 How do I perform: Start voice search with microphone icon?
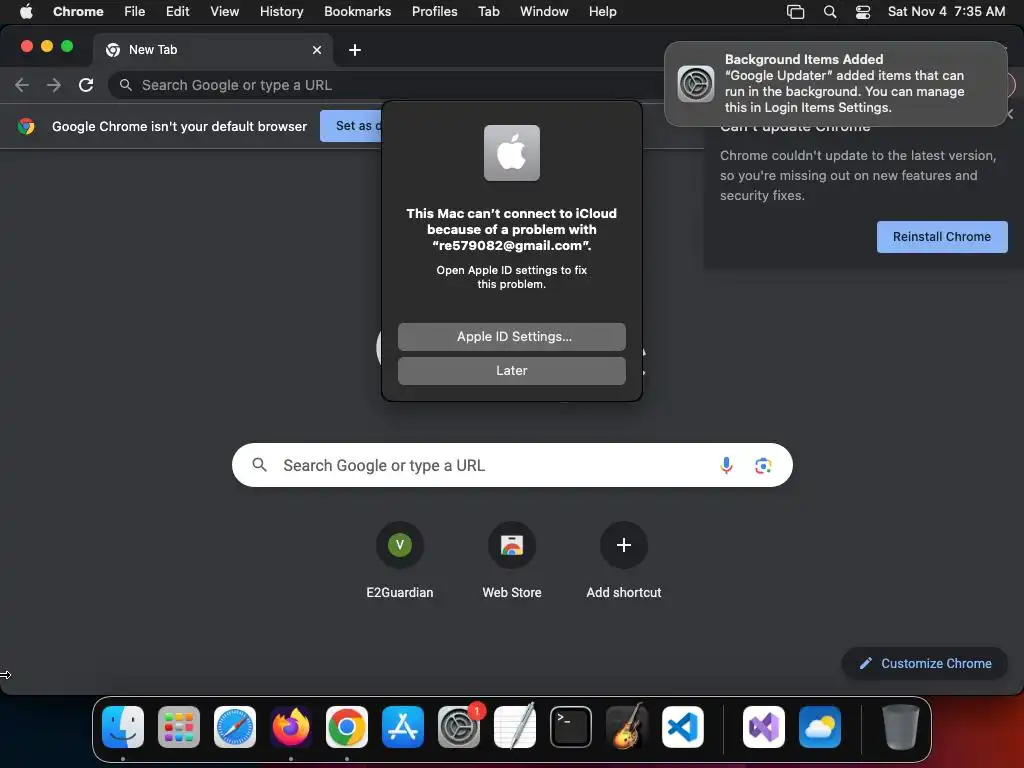pos(726,465)
